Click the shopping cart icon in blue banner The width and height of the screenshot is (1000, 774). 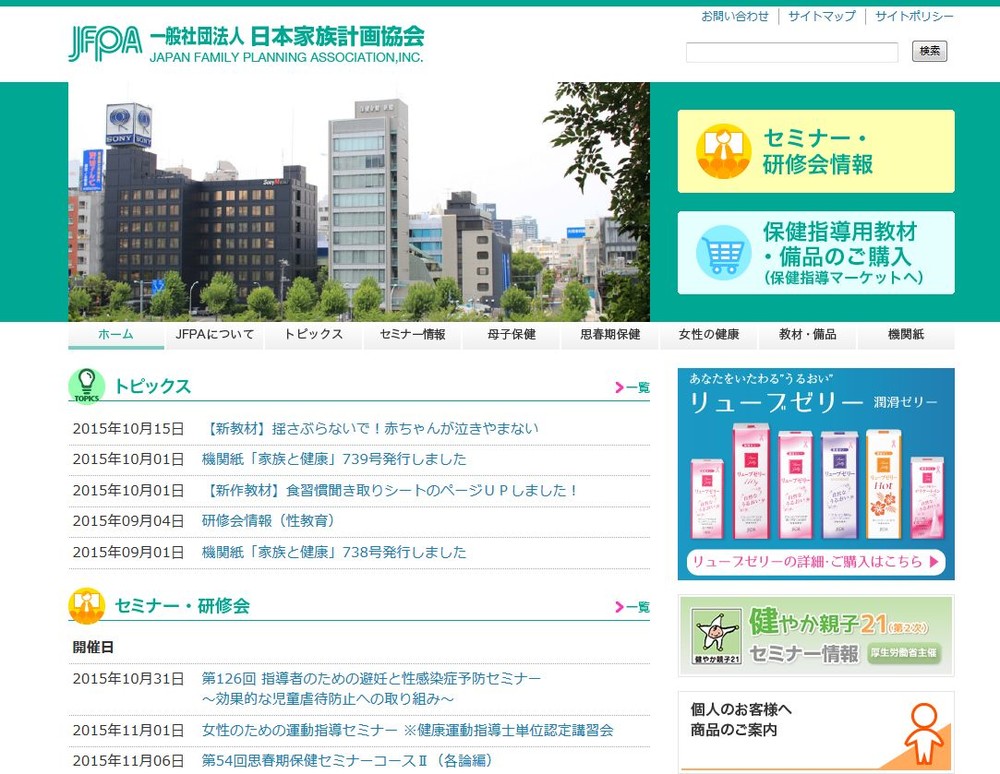(723, 252)
